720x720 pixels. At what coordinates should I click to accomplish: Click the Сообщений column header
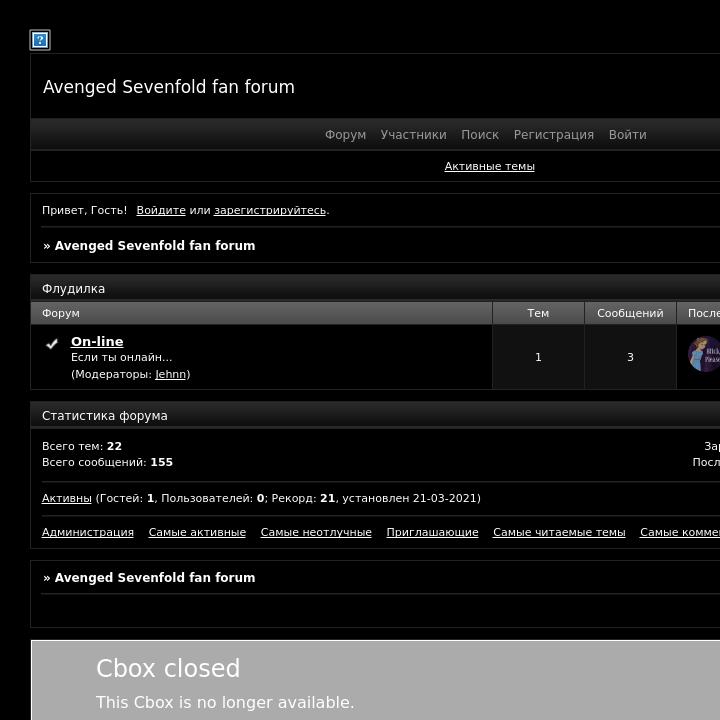pos(630,313)
